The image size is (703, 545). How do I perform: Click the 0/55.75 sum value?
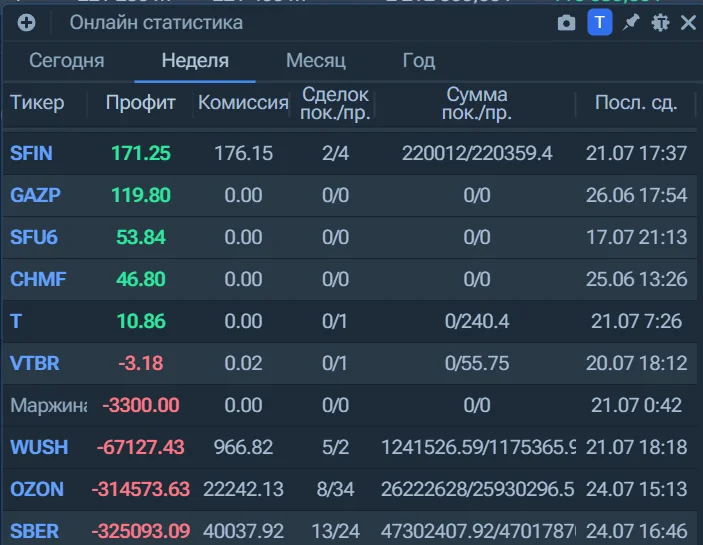(x=477, y=363)
